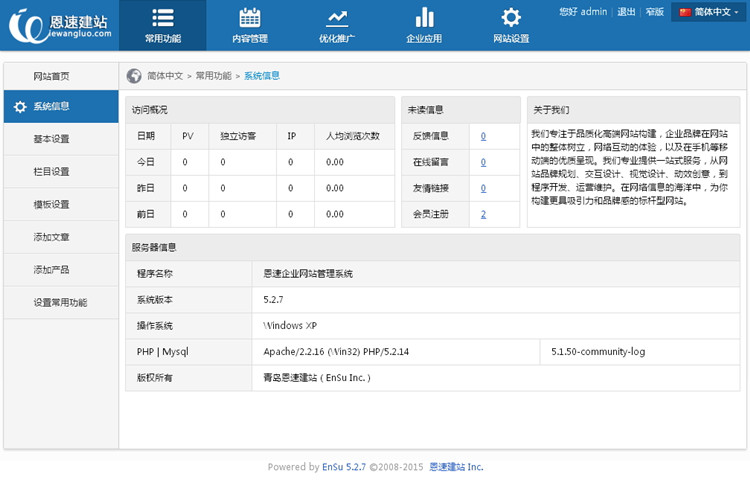The height and width of the screenshot is (485, 750).
Task: Click 简体中文 in breadcrumb
Action: coord(165,76)
